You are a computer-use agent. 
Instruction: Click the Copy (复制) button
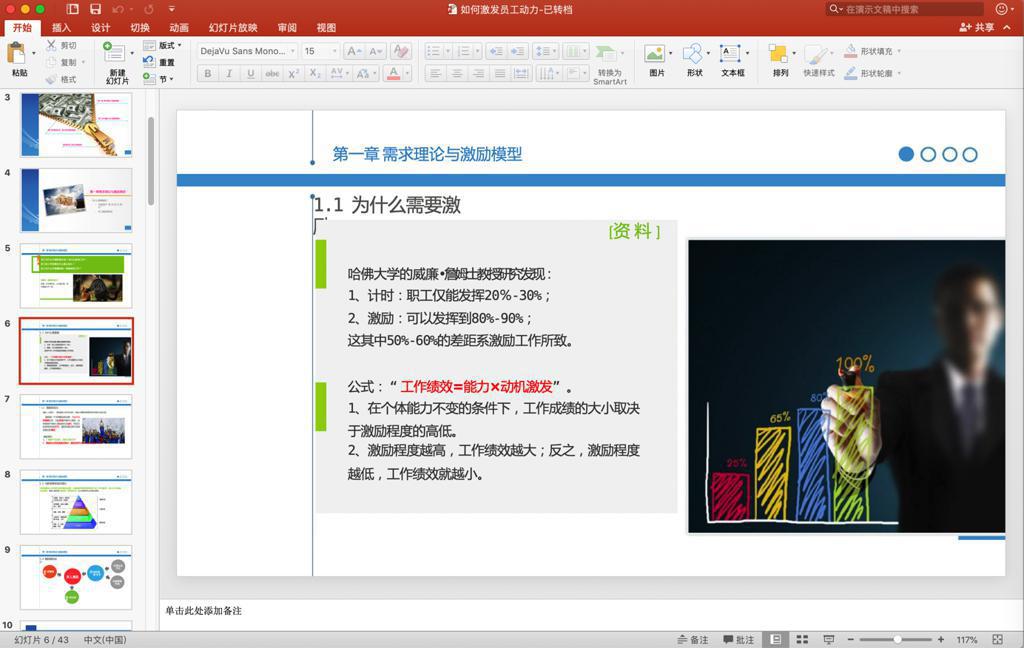coord(61,62)
